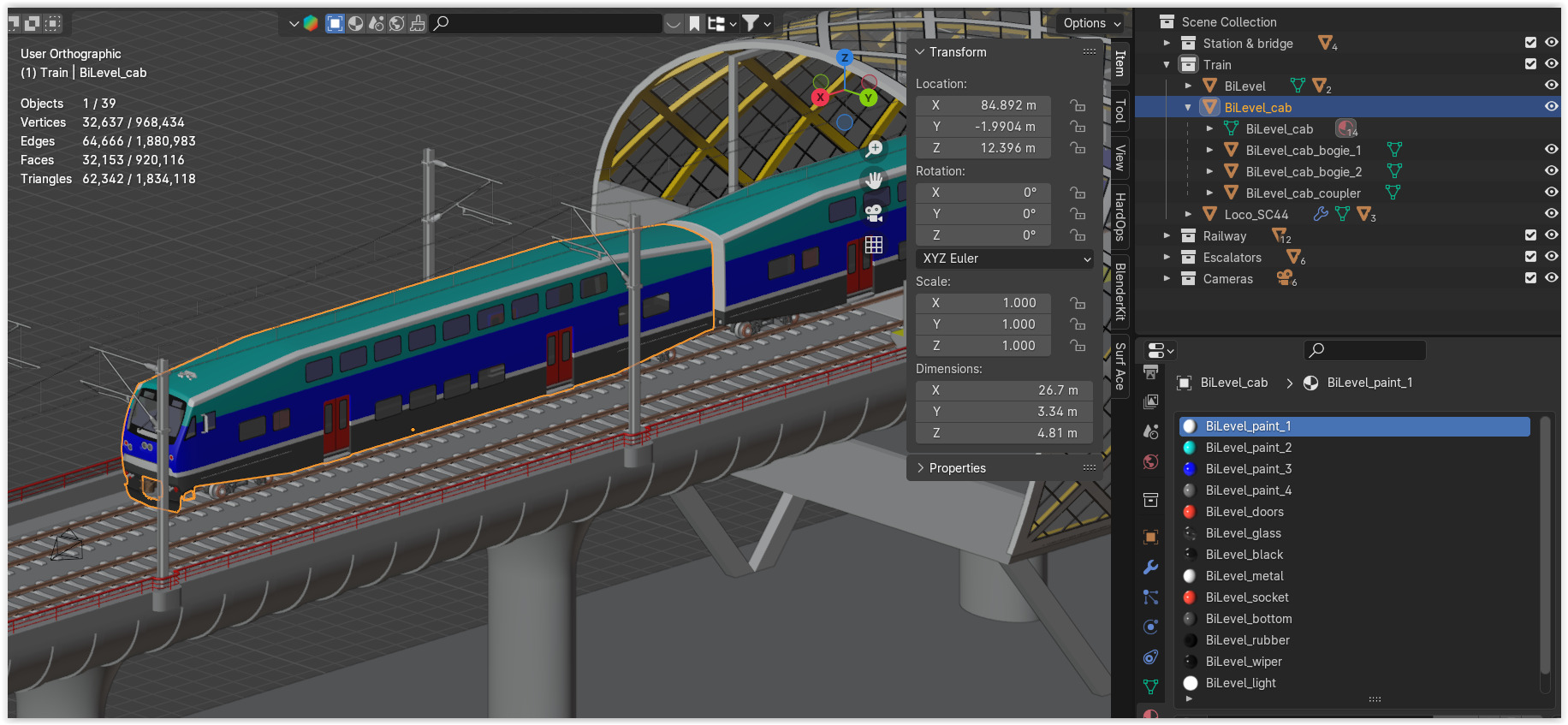
Task: Open the Physics properties tab icon
Action: tap(1151, 627)
